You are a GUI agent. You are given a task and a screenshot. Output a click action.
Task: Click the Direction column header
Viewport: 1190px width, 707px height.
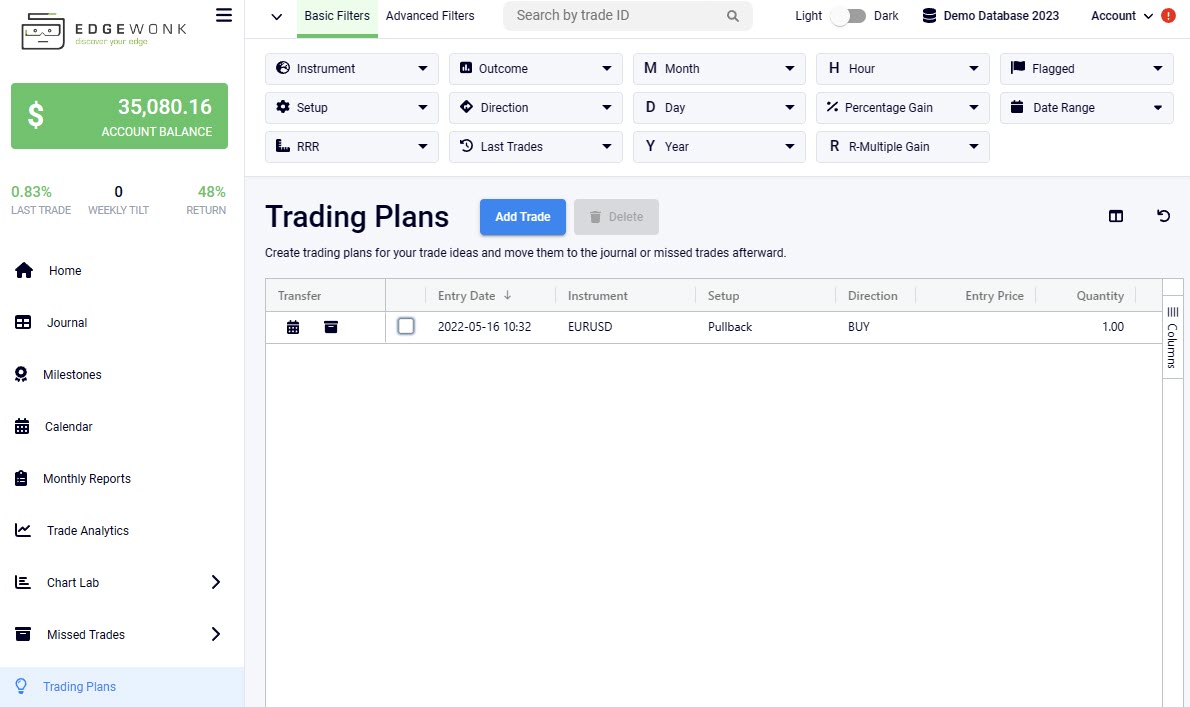[x=872, y=296]
